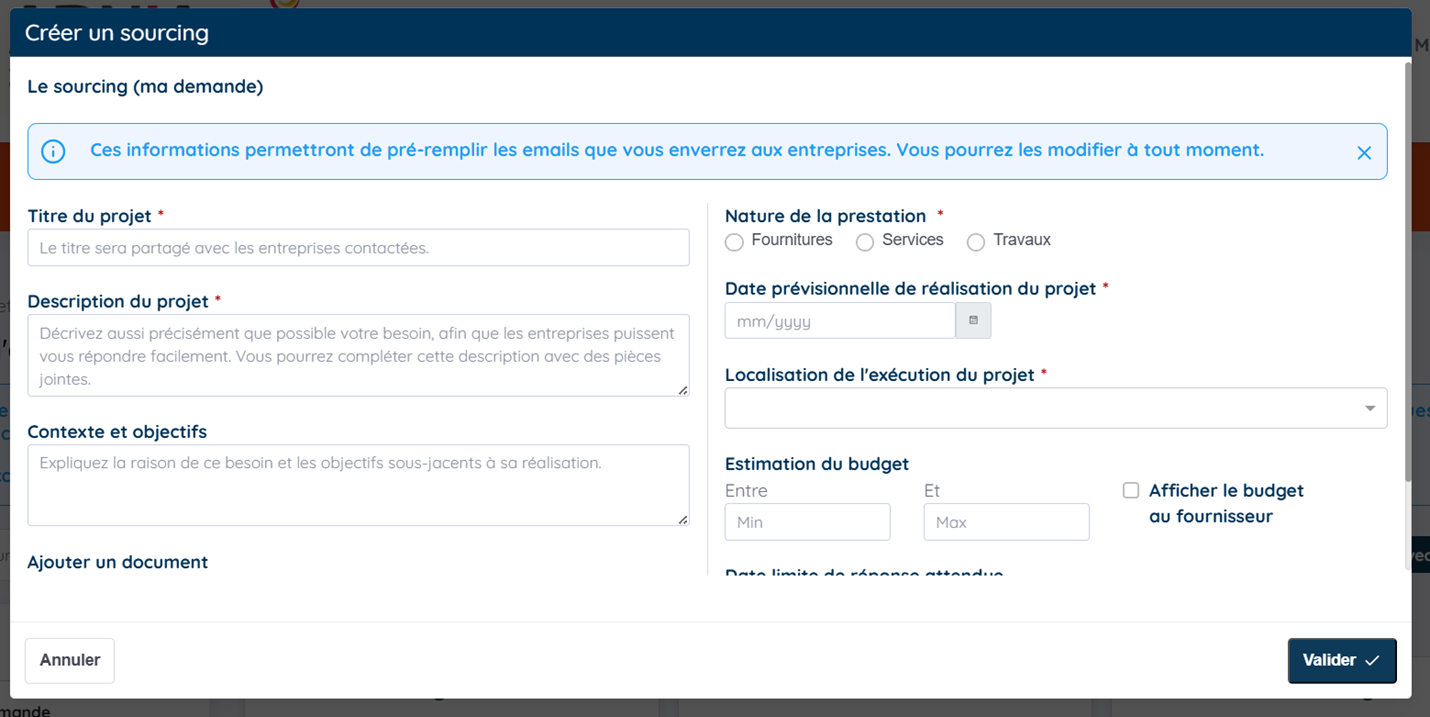Viewport: 1430px width, 717px height.
Task: Click the Min budget input field
Action: 807,522
